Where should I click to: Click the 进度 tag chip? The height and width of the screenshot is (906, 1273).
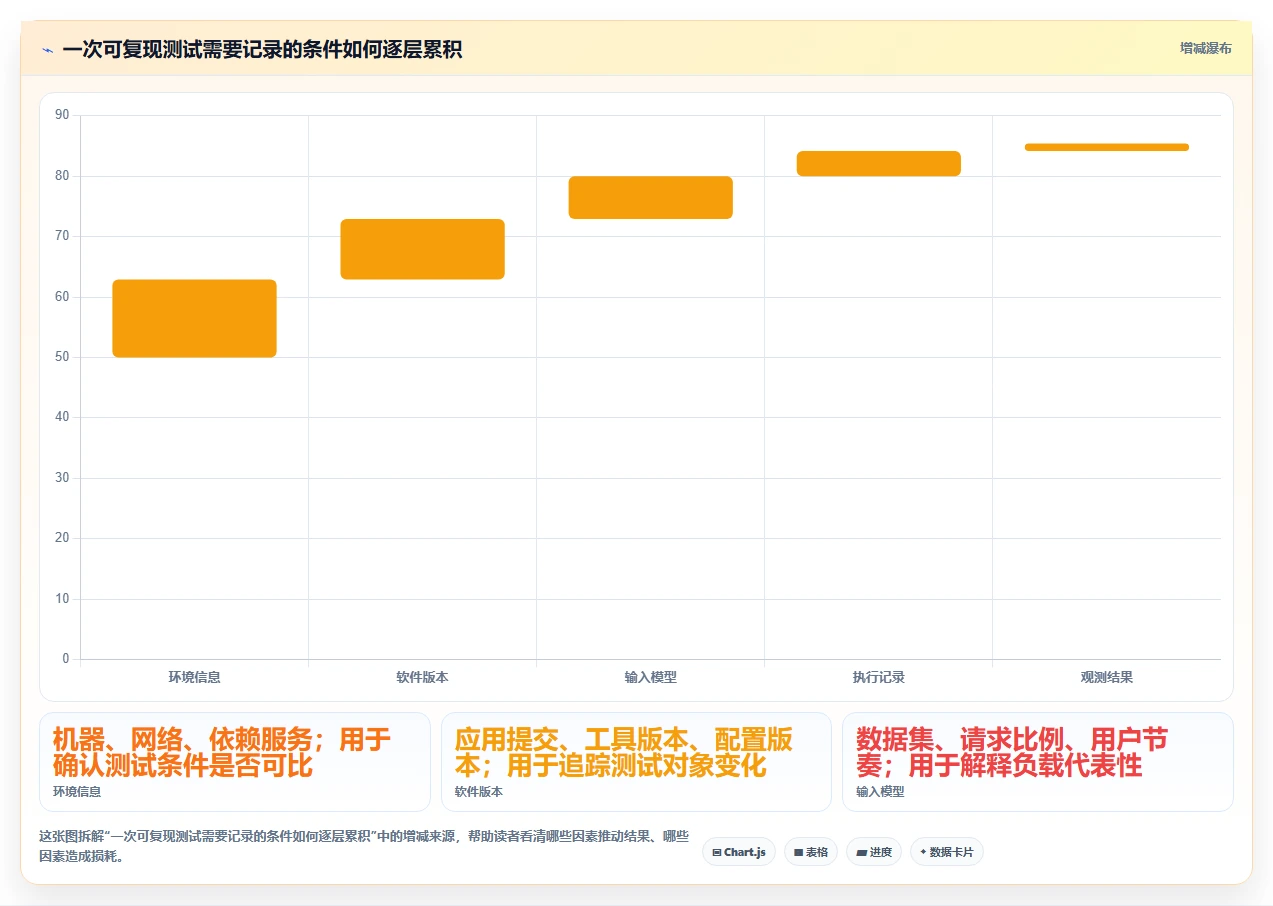point(873,852)
